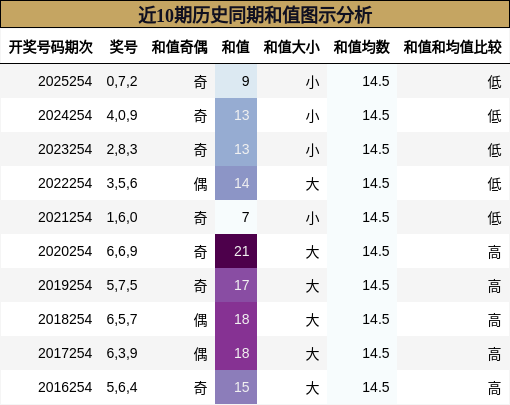Click 偶 parity in 2017254 row

pos(200,354)
